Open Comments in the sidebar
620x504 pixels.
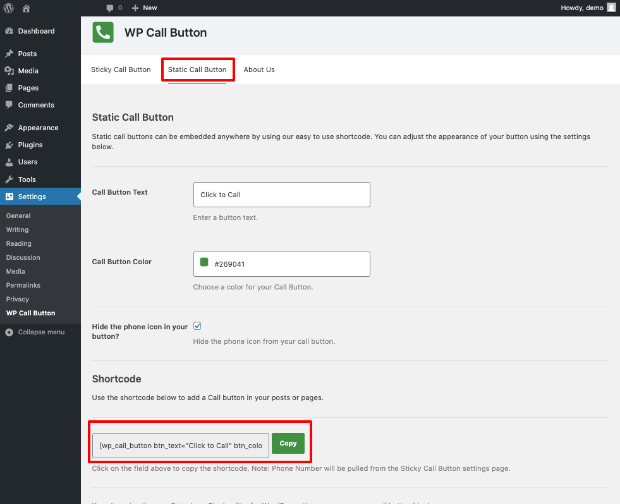pos(36,105)
